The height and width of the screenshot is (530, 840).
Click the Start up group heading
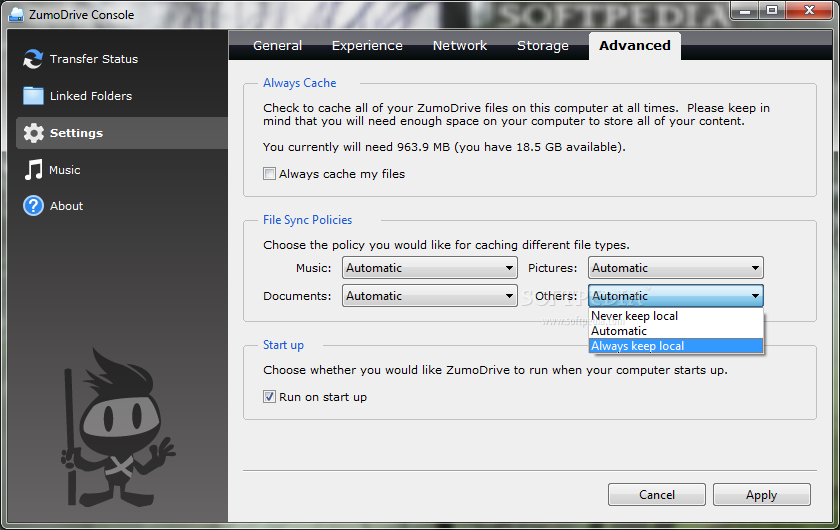283,345
